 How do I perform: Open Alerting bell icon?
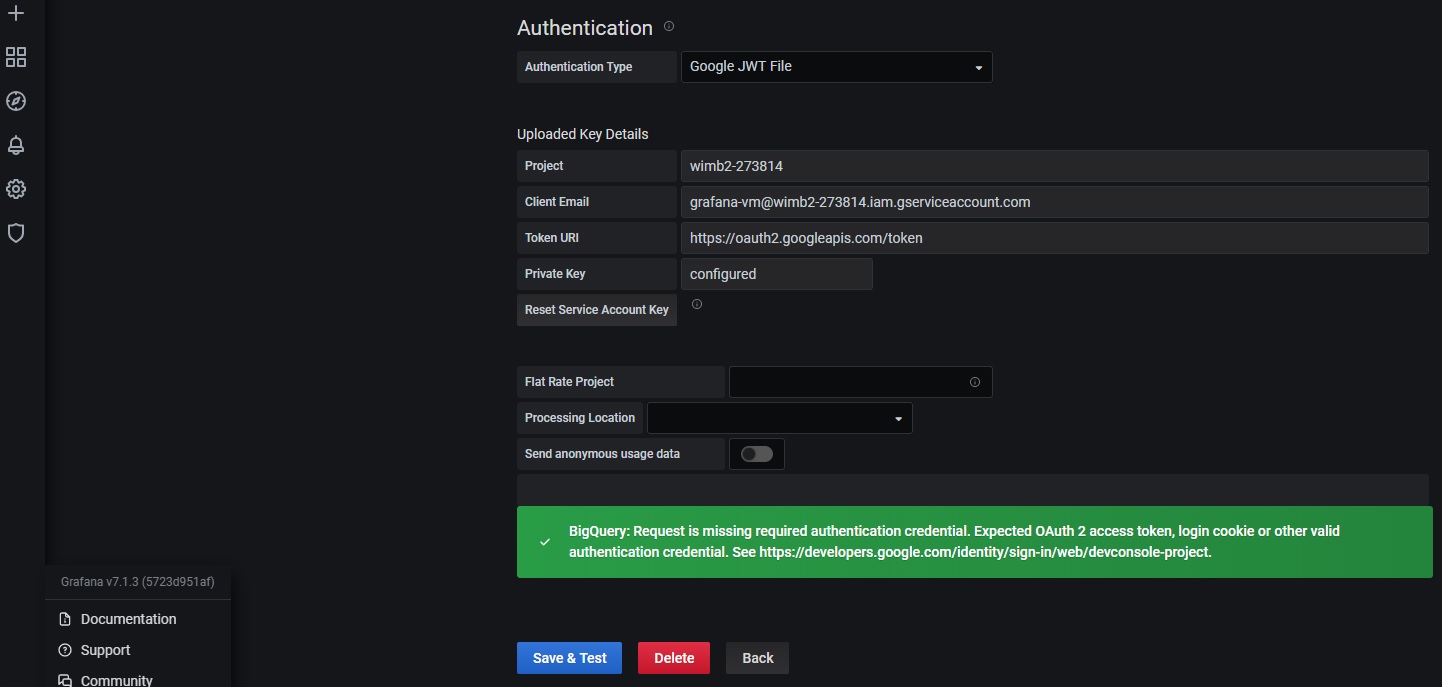(x=16, y=145)
